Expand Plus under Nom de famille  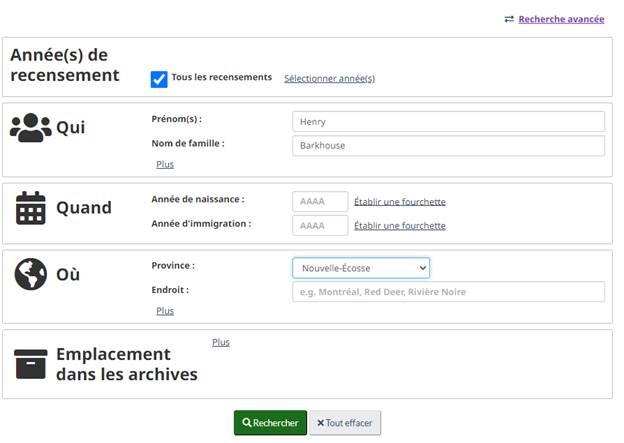point(165,164)
